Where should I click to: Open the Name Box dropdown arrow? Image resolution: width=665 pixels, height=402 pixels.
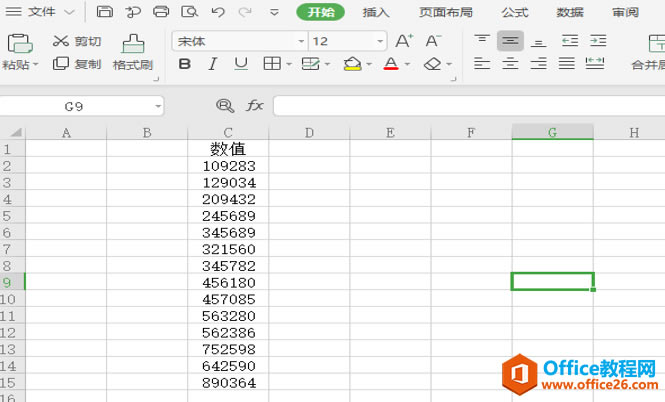[x=158, y=106]
